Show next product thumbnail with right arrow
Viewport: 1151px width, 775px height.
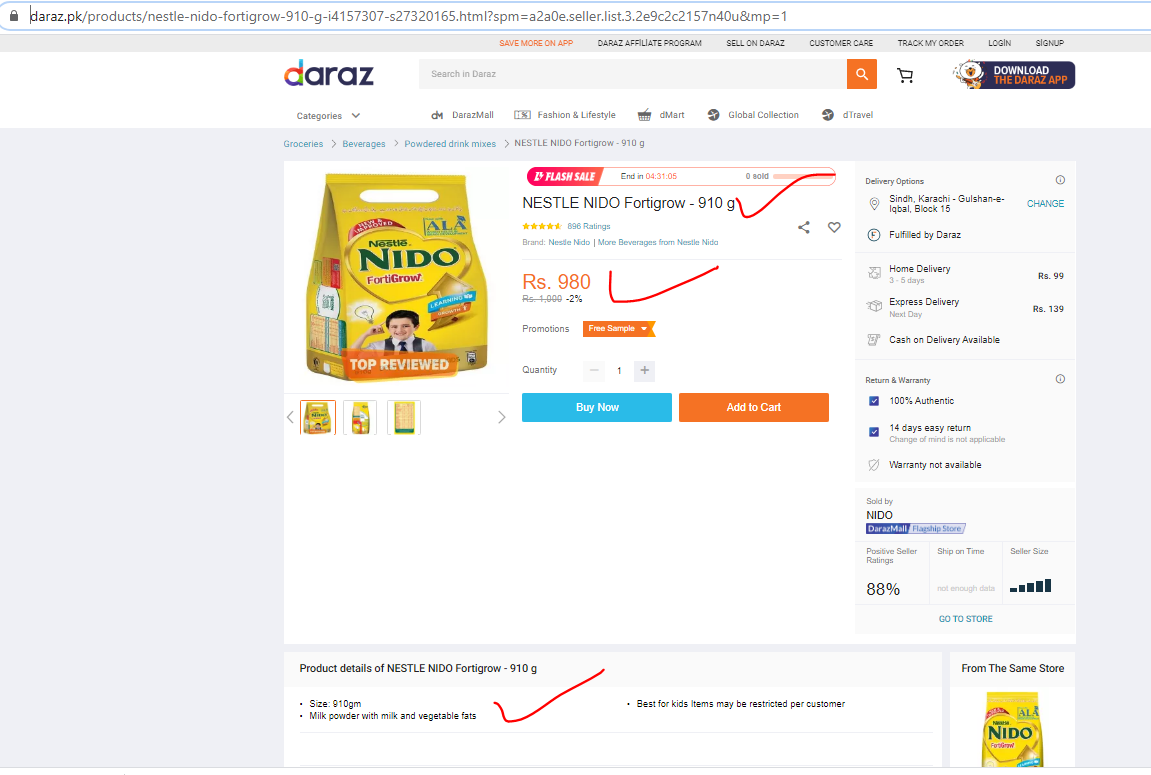tap(501, 418)
